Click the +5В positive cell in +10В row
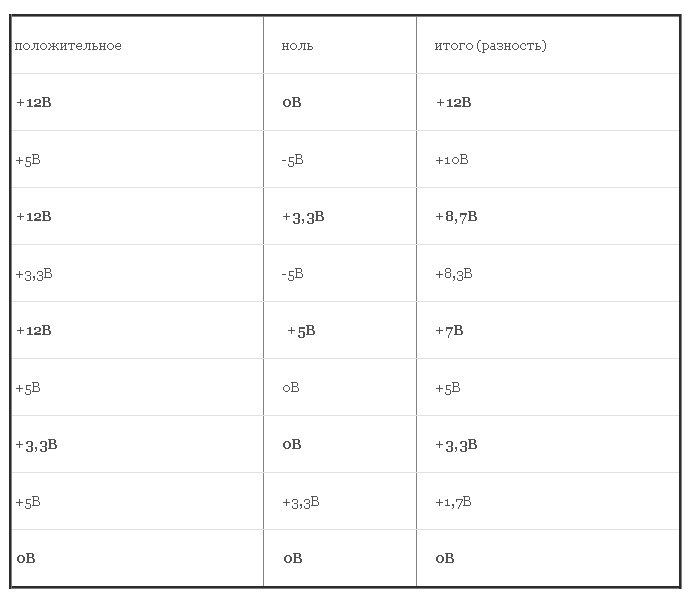Image resolution: width=694 pixels, height=607 pixels. (x=28, y=160)
